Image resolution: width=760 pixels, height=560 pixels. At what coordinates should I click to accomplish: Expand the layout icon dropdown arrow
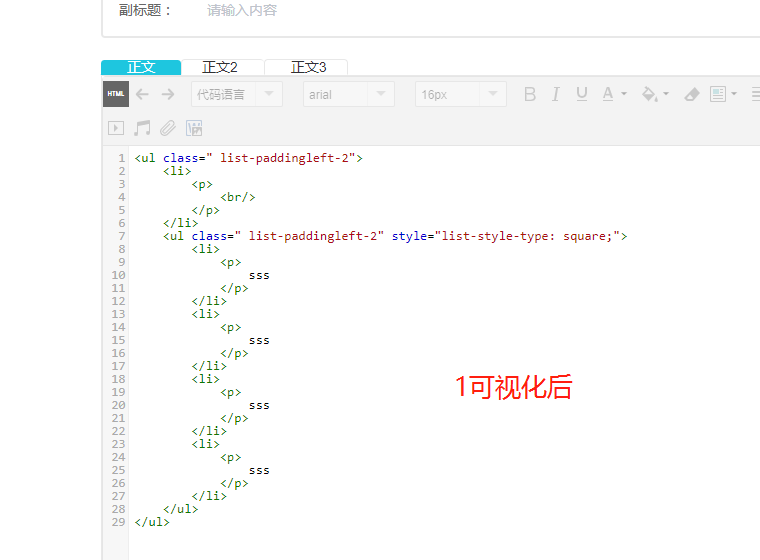click(734, 94)
